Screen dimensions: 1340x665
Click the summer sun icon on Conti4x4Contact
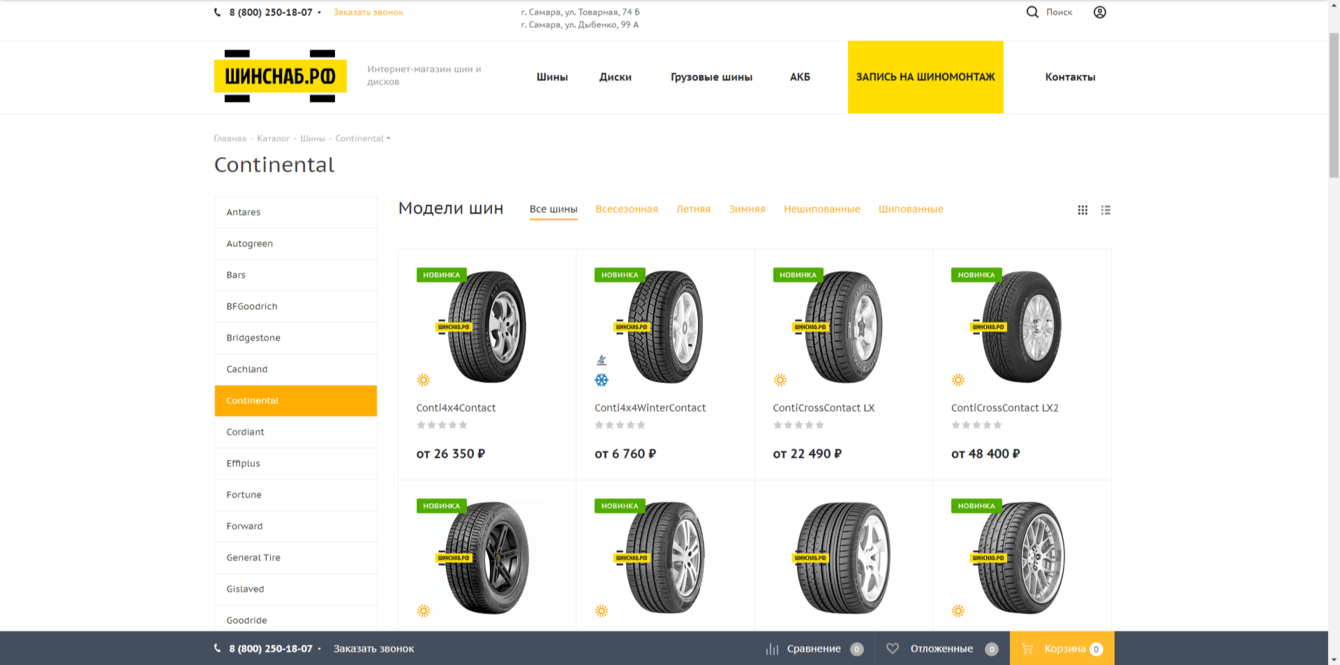pos(424,380)
